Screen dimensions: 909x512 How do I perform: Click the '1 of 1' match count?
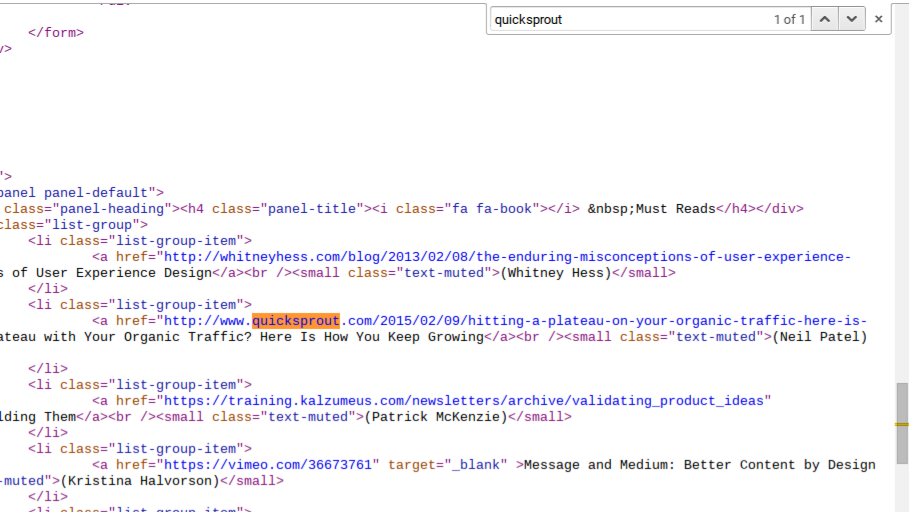point(789,20)
